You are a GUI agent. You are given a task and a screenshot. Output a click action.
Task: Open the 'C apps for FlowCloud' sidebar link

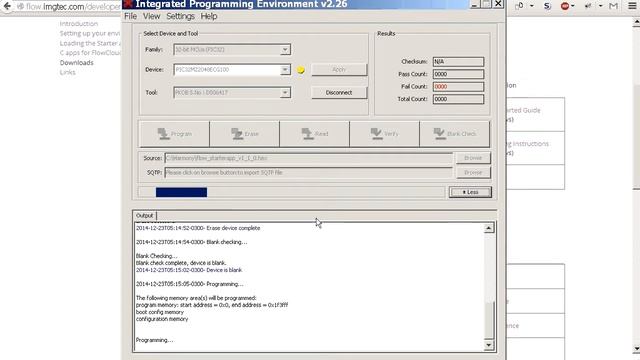(90, 53)
